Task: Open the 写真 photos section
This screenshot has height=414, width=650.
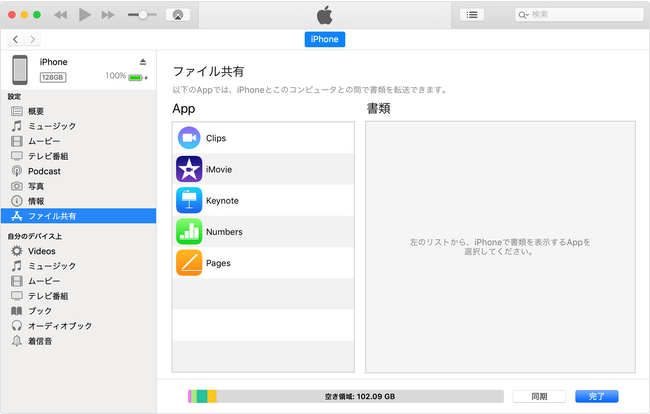Action: pyautogui.click(x=78, y=186)
